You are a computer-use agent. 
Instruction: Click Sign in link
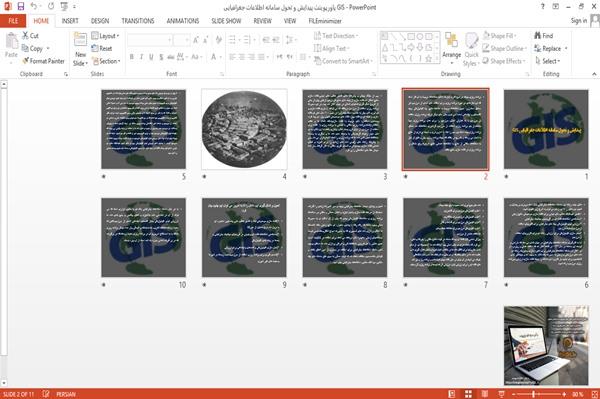tap(579, 21)
